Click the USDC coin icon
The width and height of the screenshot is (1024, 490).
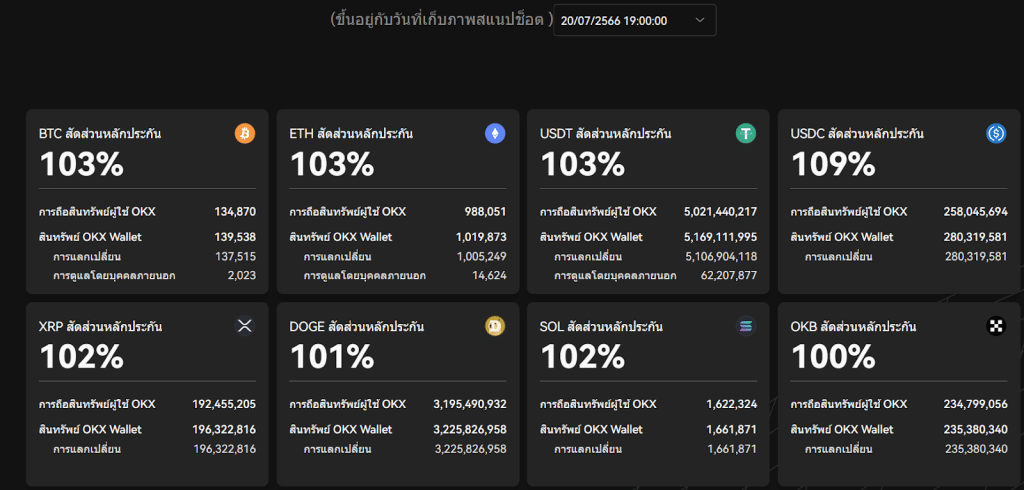coord(996,133)
